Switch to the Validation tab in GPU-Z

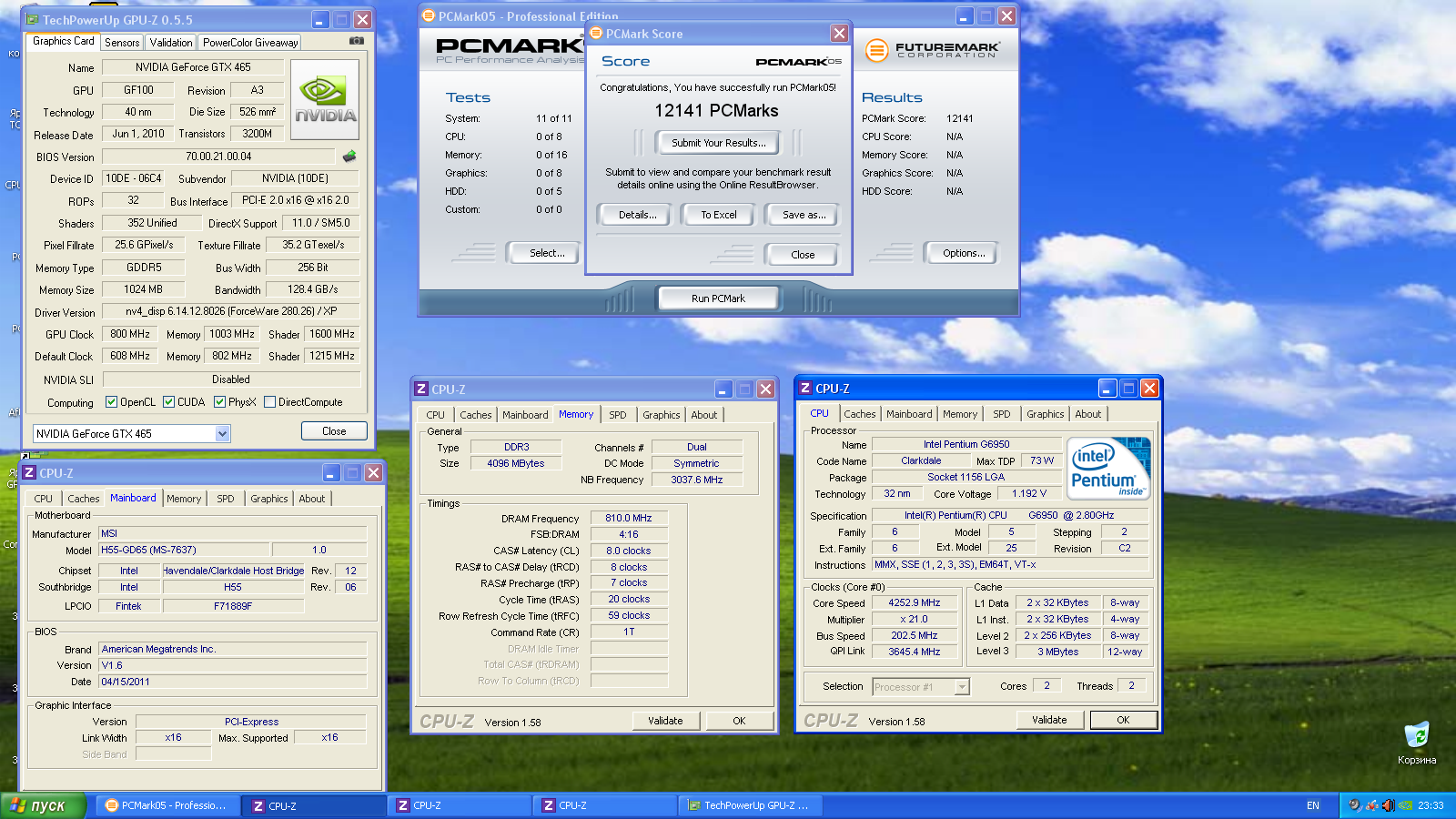click(x=171, y=43)
